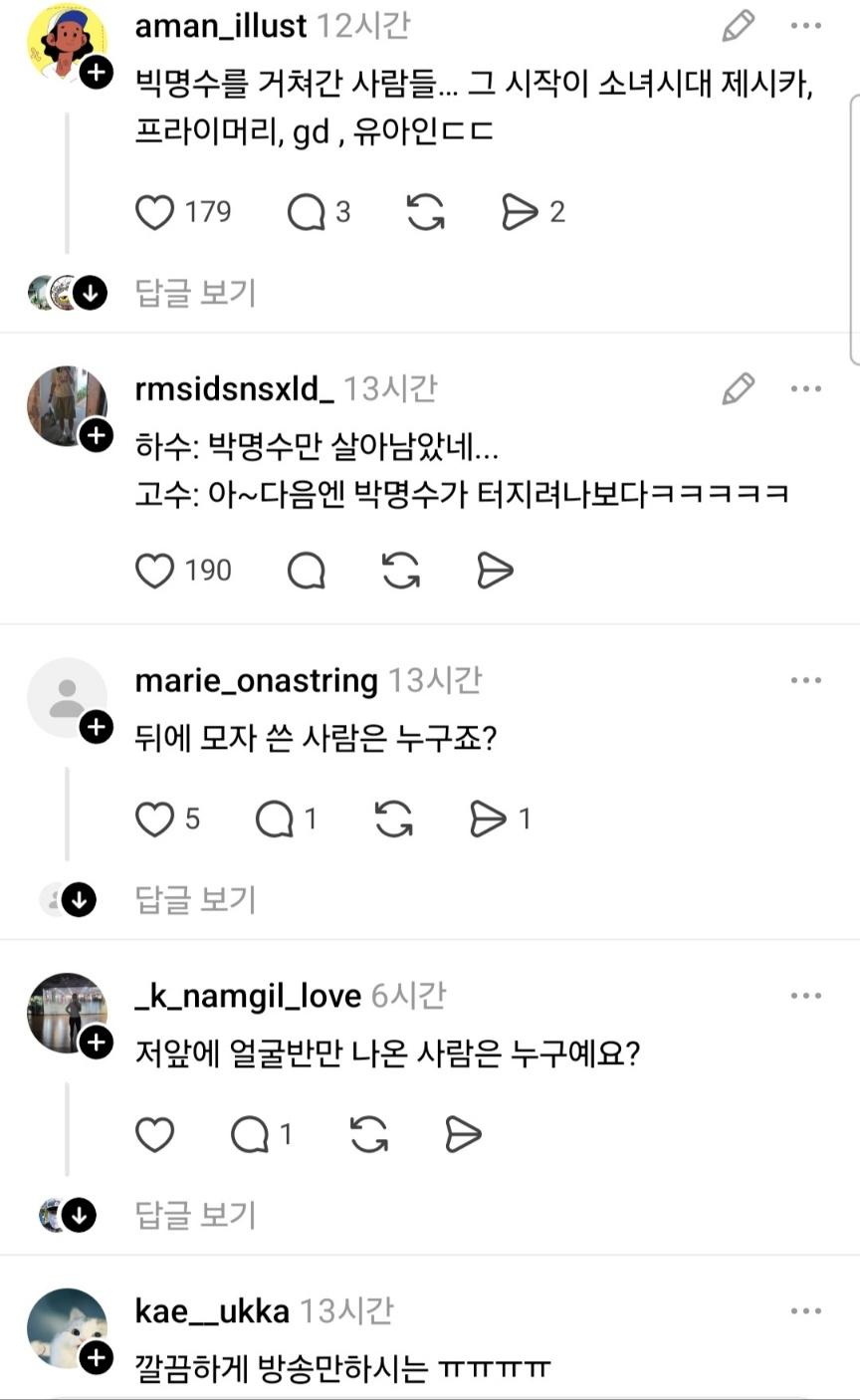
Task: Open marie_onastring's profile via username
Action: [x=256, y=681]
